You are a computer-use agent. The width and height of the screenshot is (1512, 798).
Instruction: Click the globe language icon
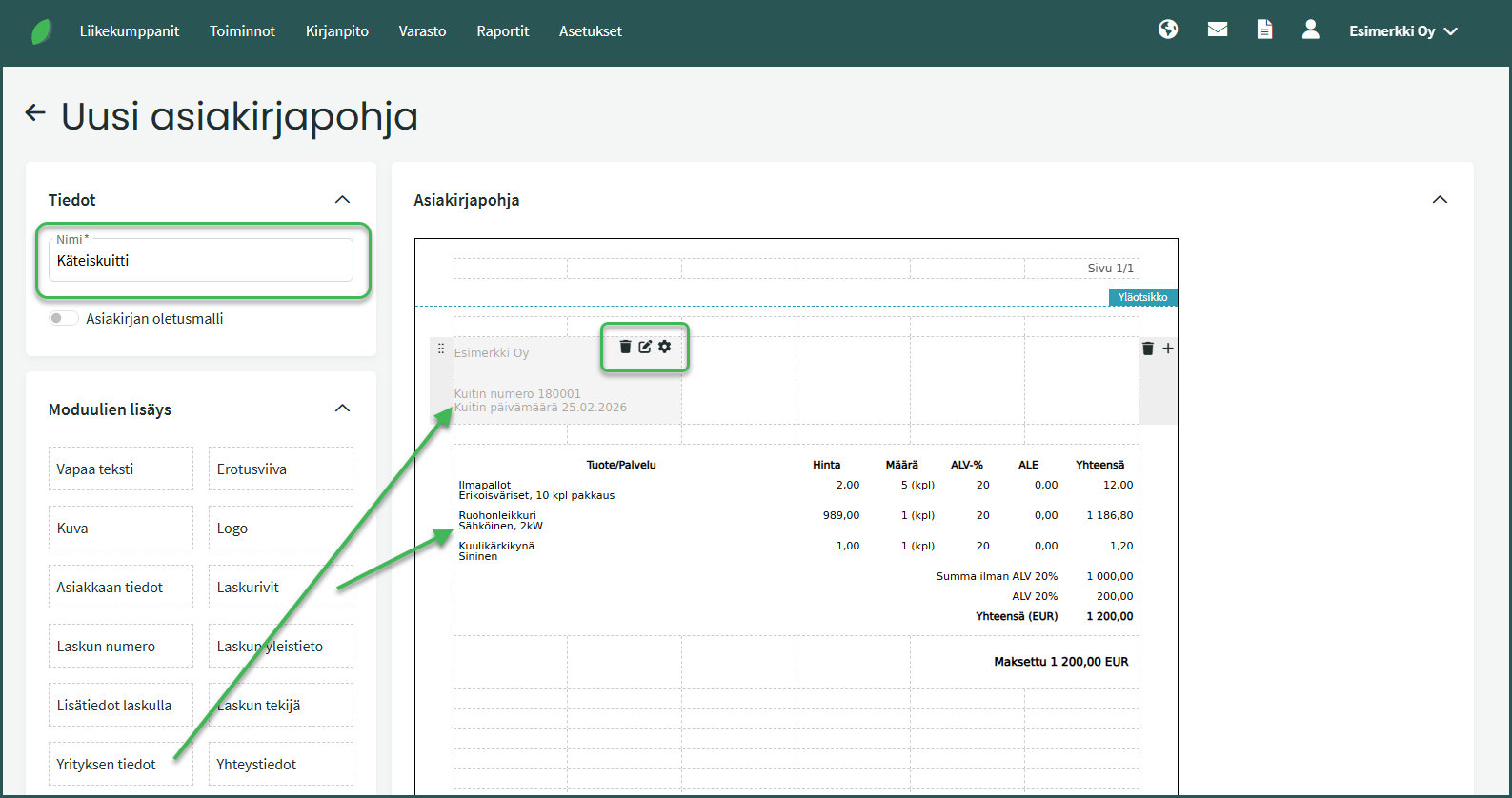(x=1168, y=30)
